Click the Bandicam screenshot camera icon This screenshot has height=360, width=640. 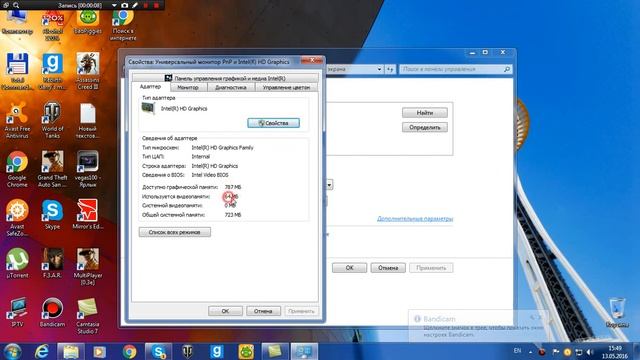(124, 5)
